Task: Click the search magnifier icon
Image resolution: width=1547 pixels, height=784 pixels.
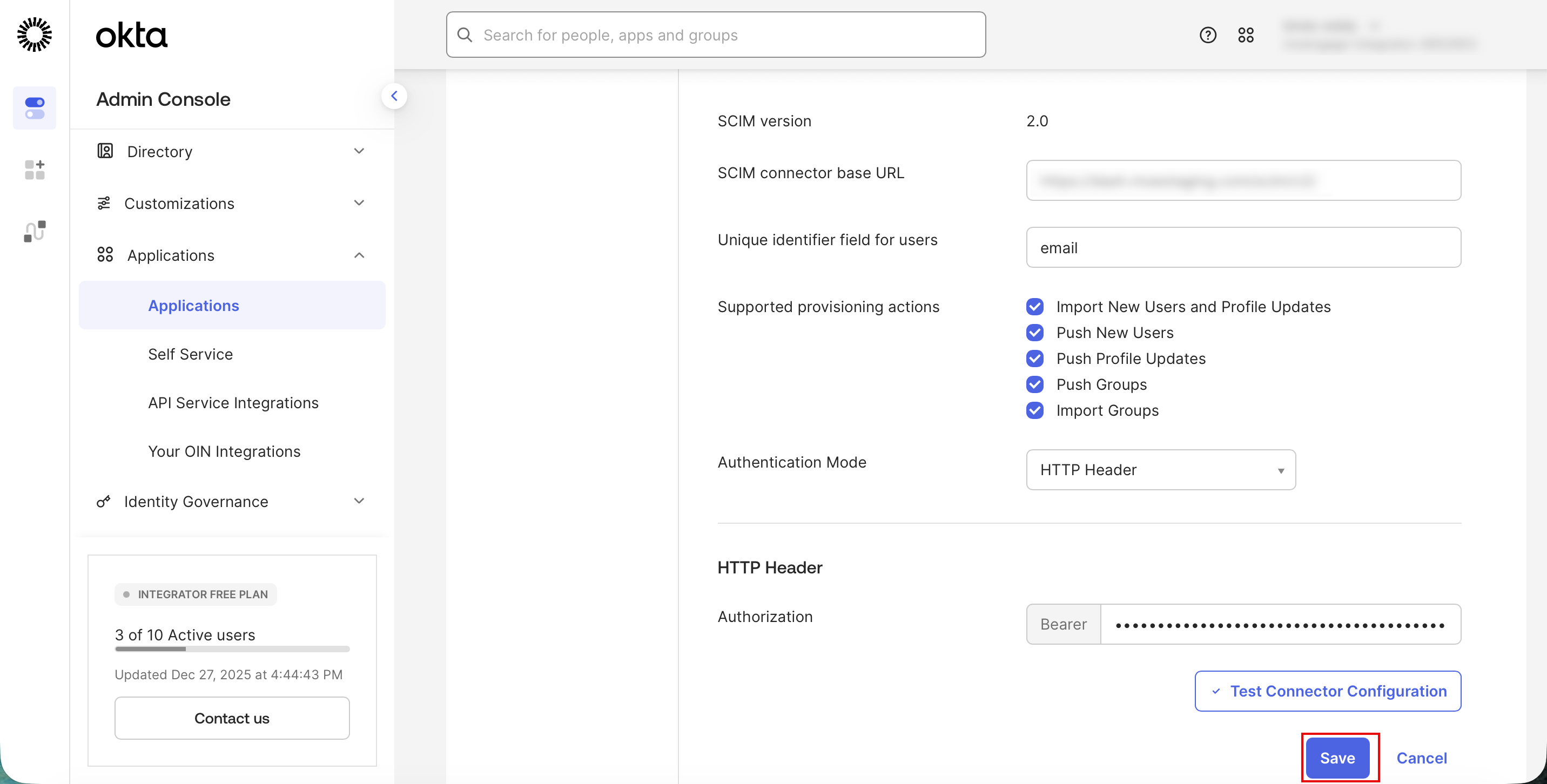Action: pos(465,36)
